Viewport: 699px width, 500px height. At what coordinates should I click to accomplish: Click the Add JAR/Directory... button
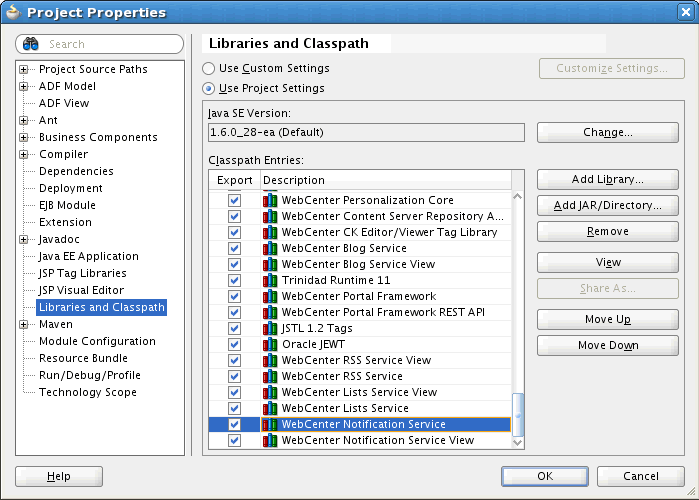pyautogui.click(x=608, y=205)
